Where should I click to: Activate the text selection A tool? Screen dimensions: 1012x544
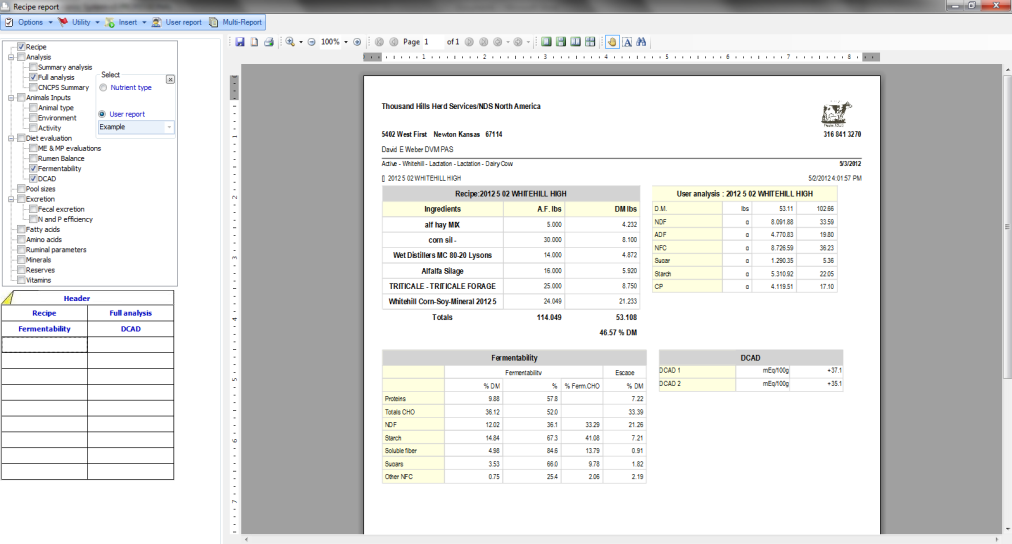click(x=627, y=42)
